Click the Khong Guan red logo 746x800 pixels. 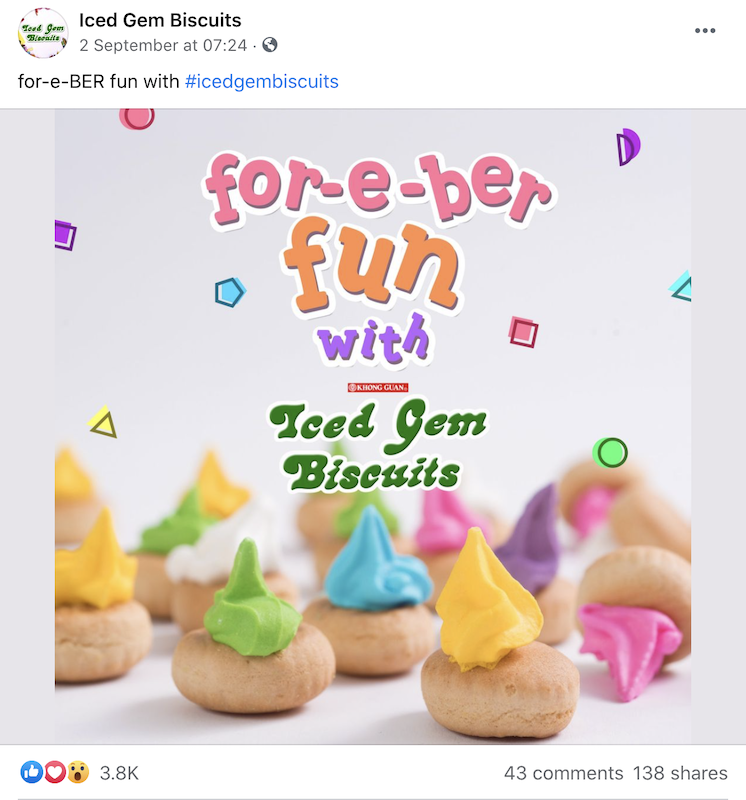378,387
